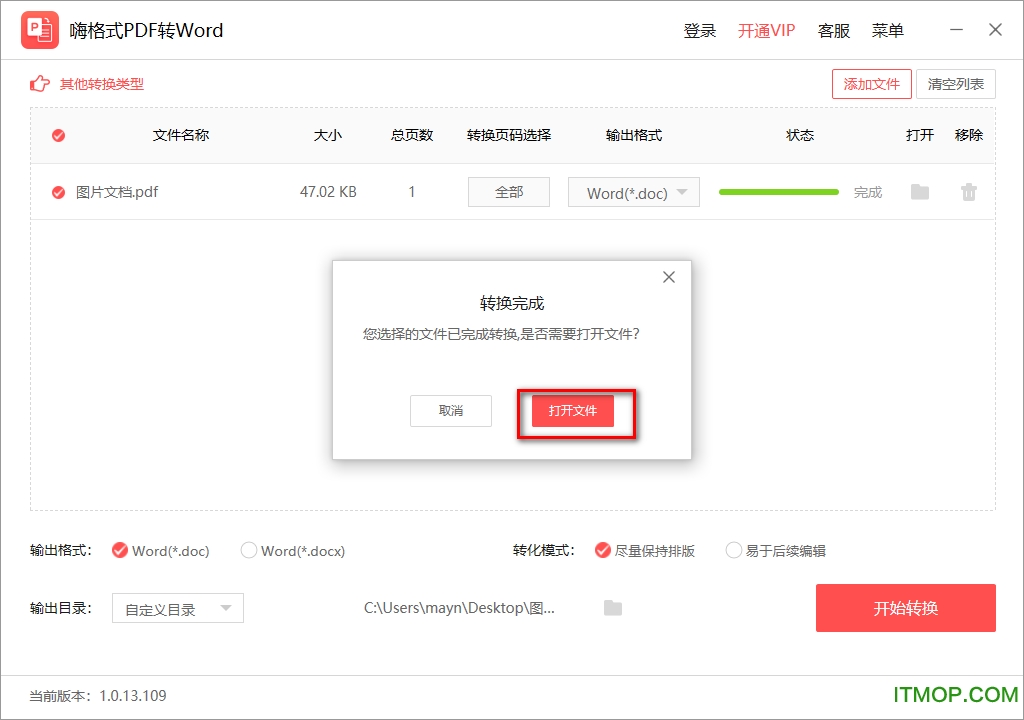Open the 全部 page range selector
Image resolution: width=1024 pixels, height=720 pixels.
click(508, 192)
